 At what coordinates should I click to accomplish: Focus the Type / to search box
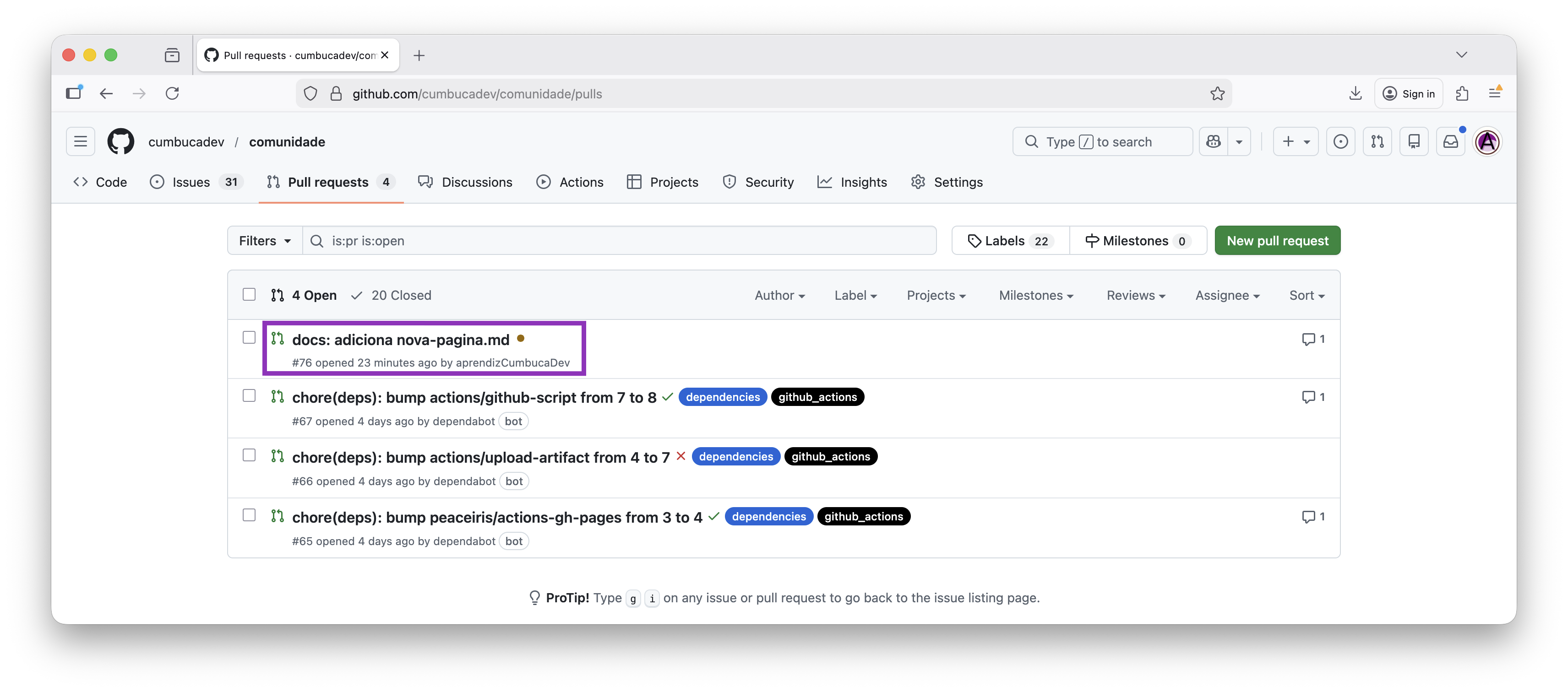click(1102, 142)
